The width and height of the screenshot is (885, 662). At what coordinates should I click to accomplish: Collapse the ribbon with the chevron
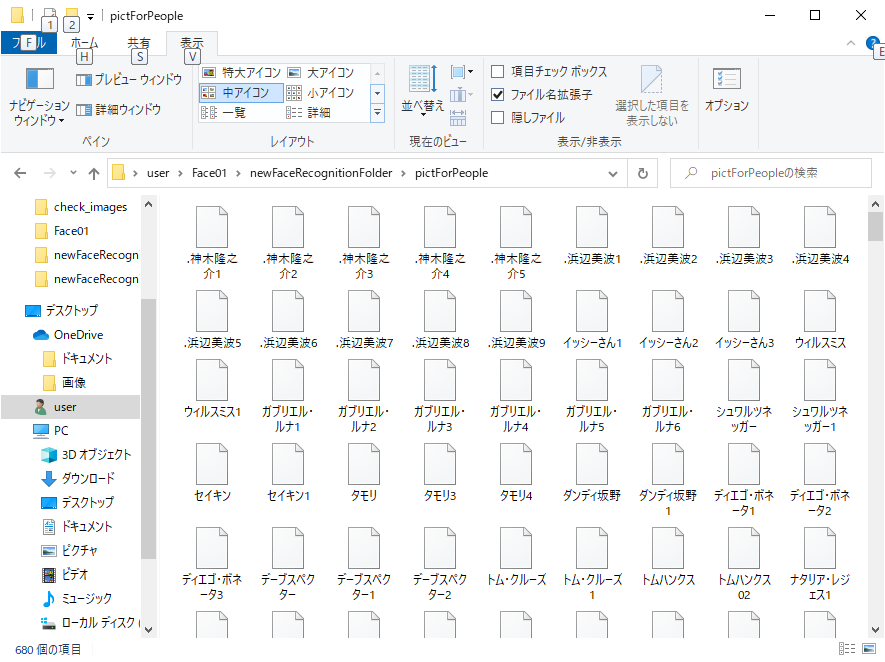pyautogui.click(x=851, y=43)
